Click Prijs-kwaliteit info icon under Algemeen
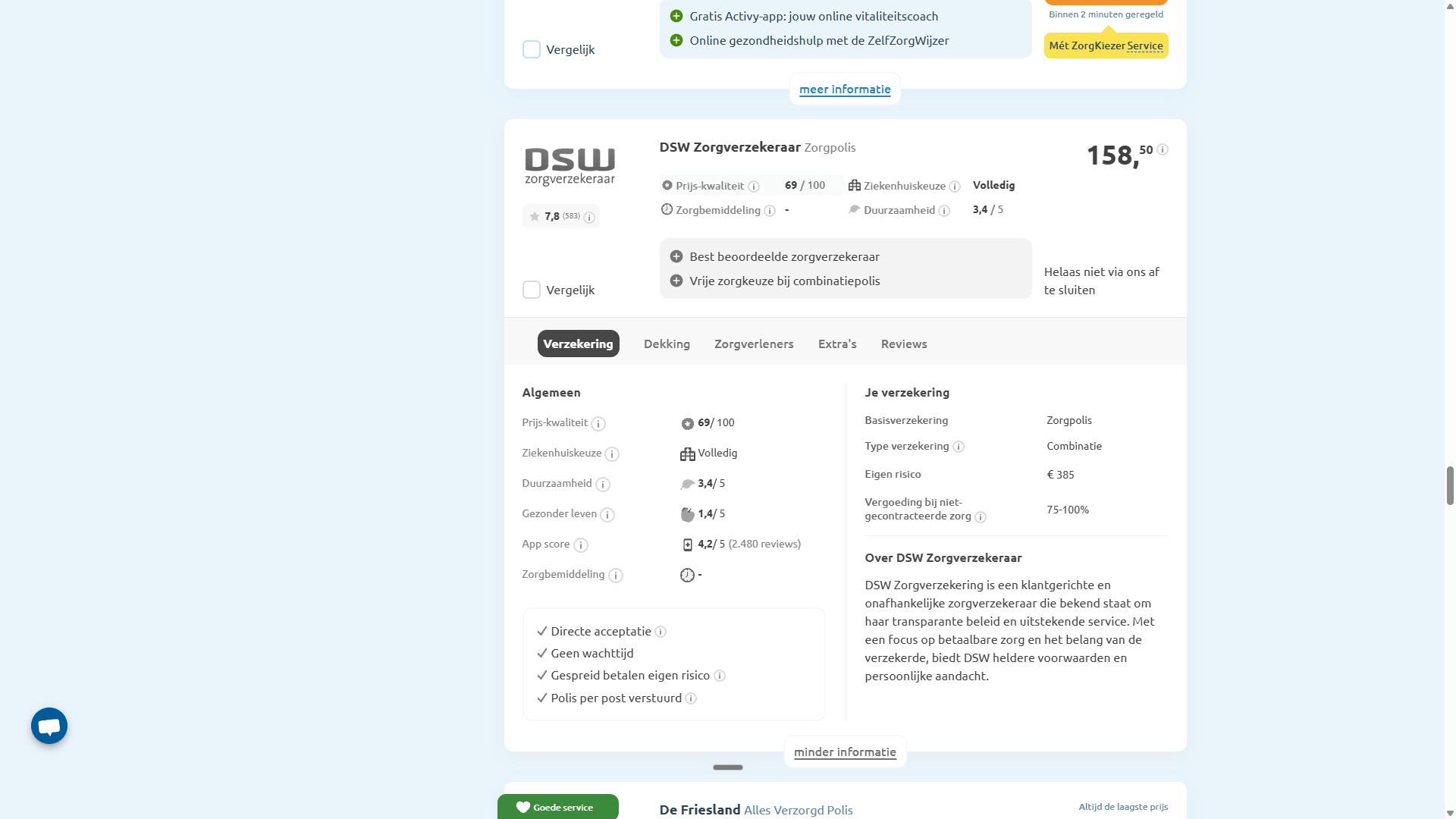This screenshot has width=1456, height=819. pos(598,424)
